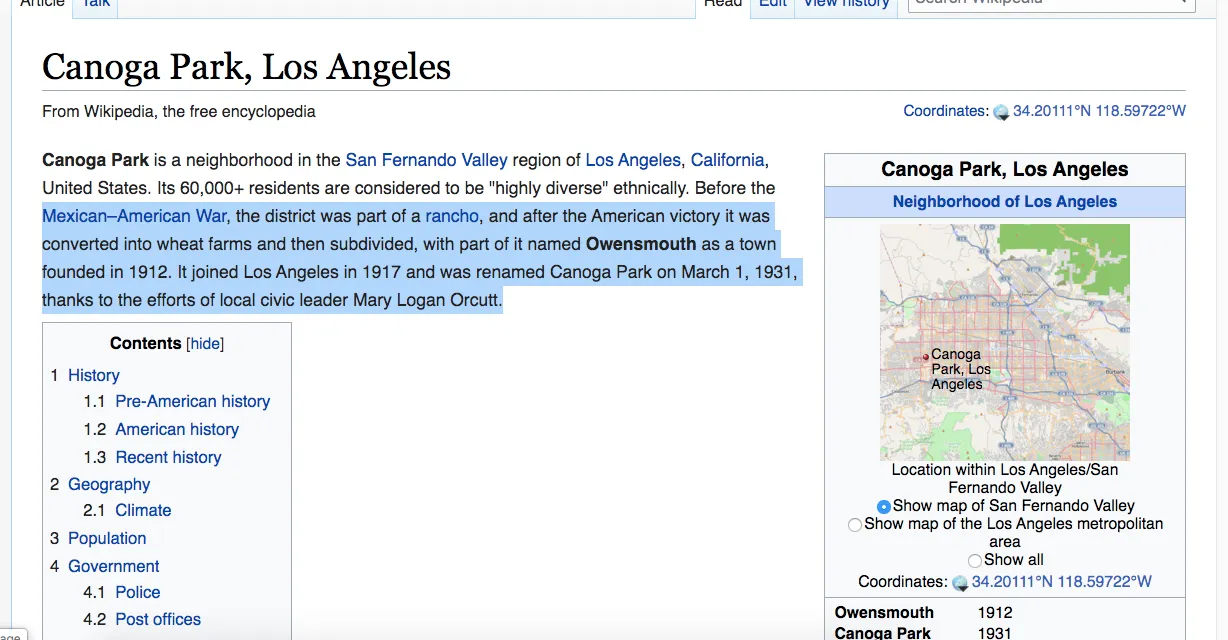Image resolution: width=1228 pixels, height=640 pixels.
Task: Open the Climate subsection link
Action: point(143,510)
